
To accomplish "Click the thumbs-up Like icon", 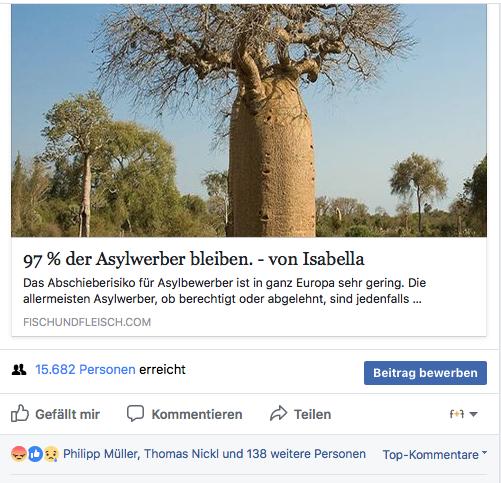I will click(20, 413).
